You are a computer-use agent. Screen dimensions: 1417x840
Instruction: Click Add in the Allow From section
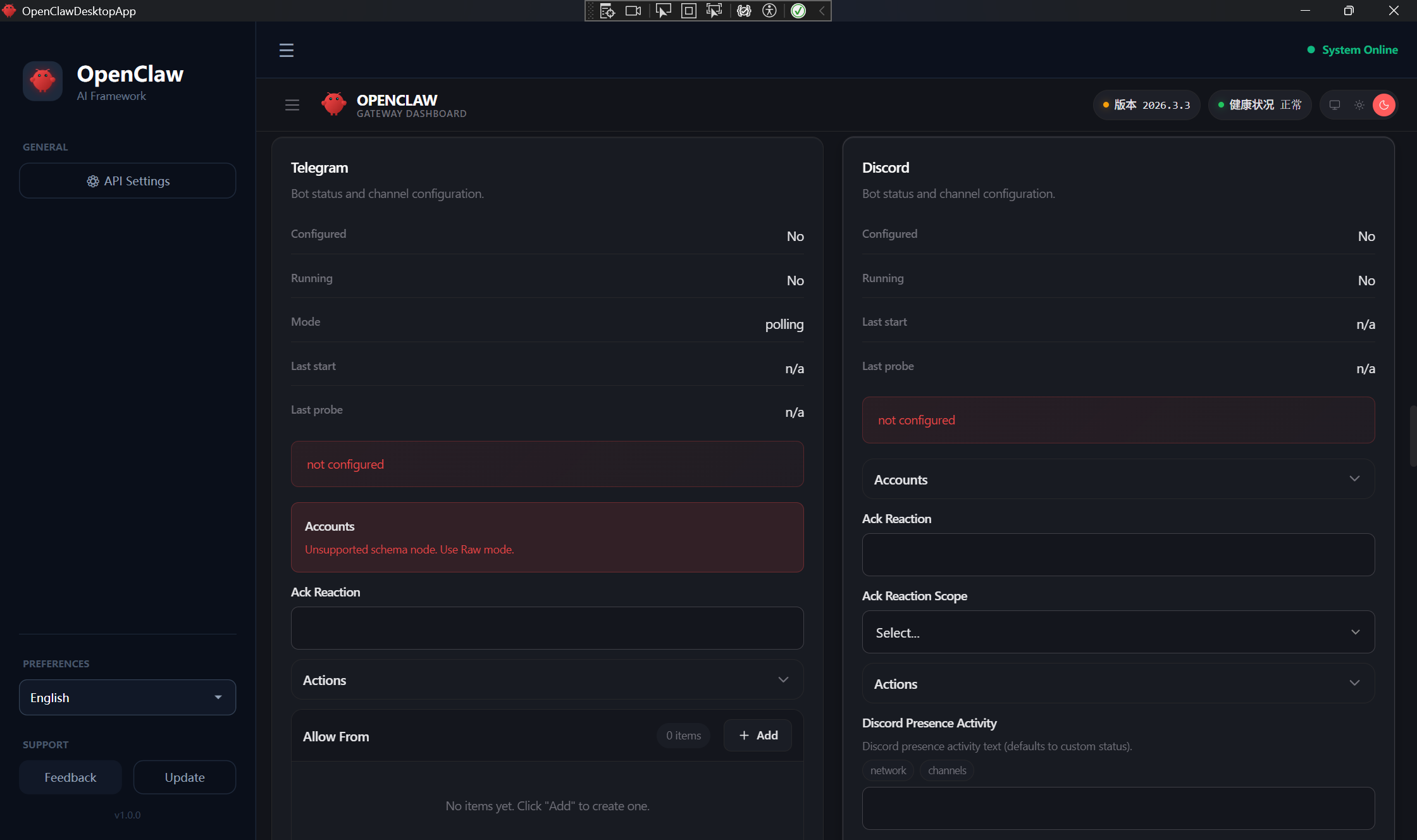757,735
